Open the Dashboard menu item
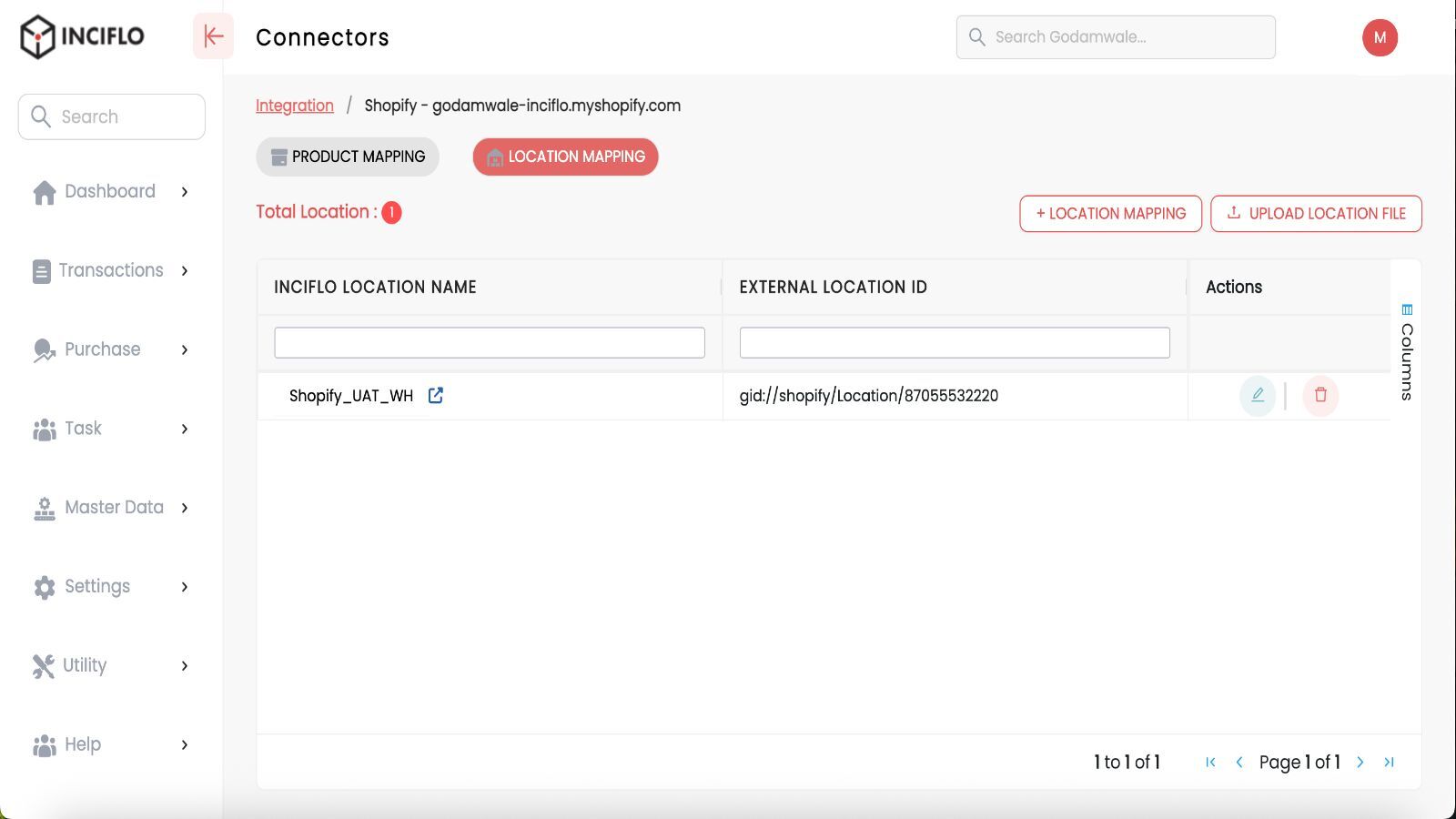1456x819 pixels. pos(110,191)
